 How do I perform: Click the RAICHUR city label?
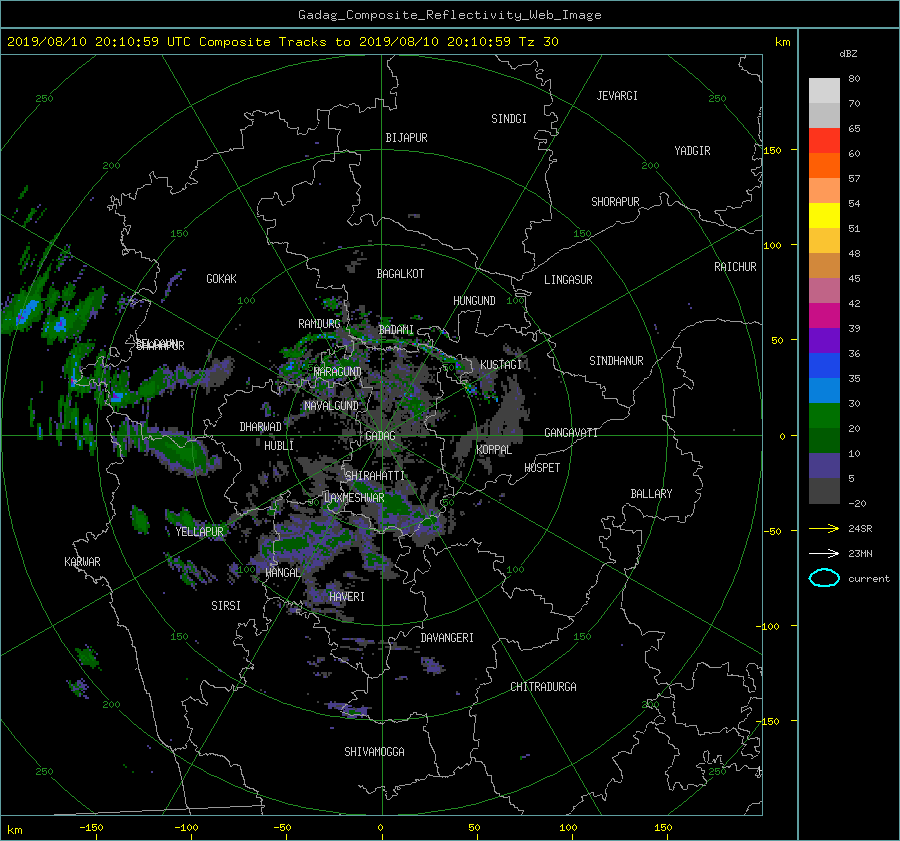click(735, 267)
